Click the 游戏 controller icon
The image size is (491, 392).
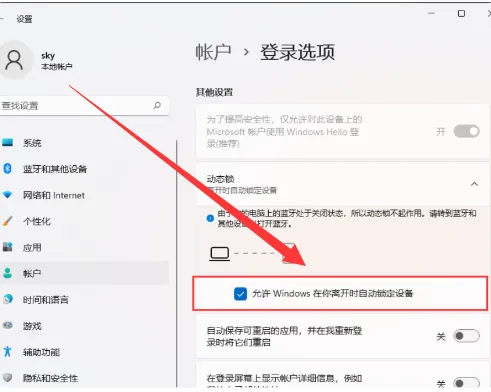point(7,325)
